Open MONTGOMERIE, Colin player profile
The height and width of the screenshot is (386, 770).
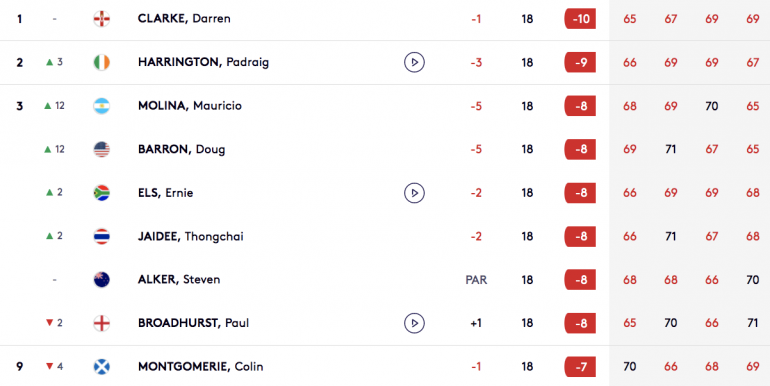[200, 367]
